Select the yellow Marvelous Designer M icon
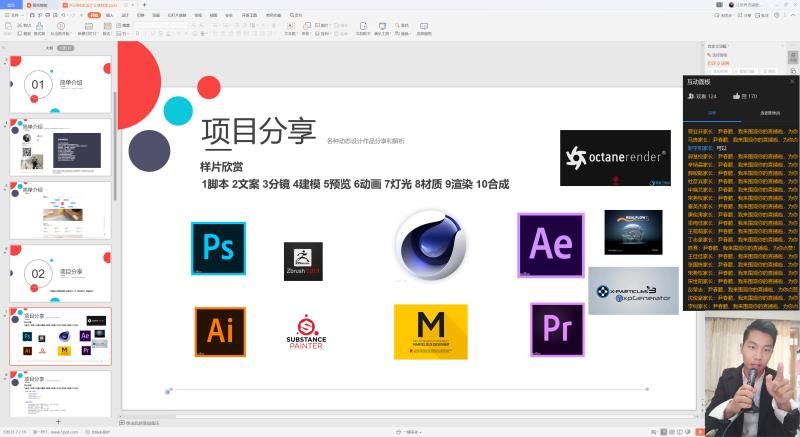 coord(430,332)
